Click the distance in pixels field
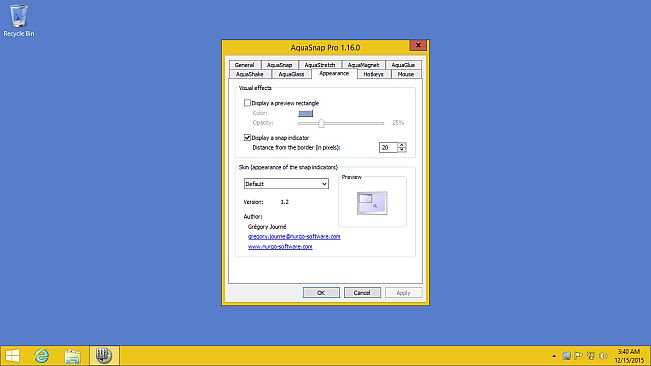 [388, 147]
